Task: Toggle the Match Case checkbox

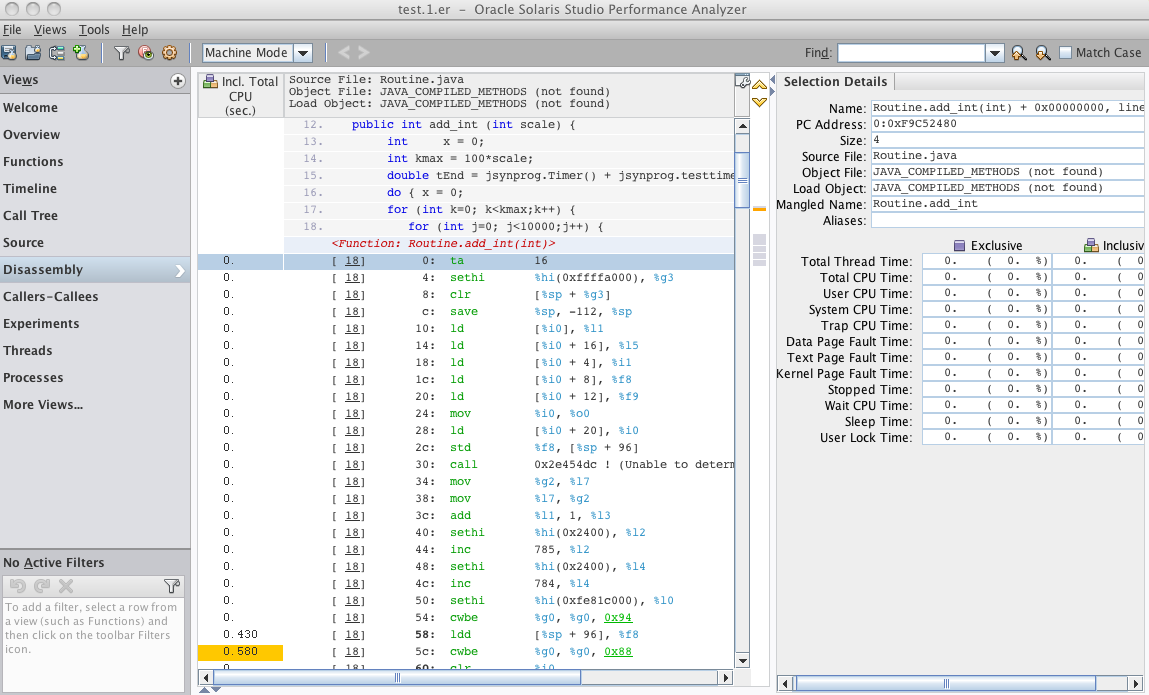Action: (x=1065, y=53)
